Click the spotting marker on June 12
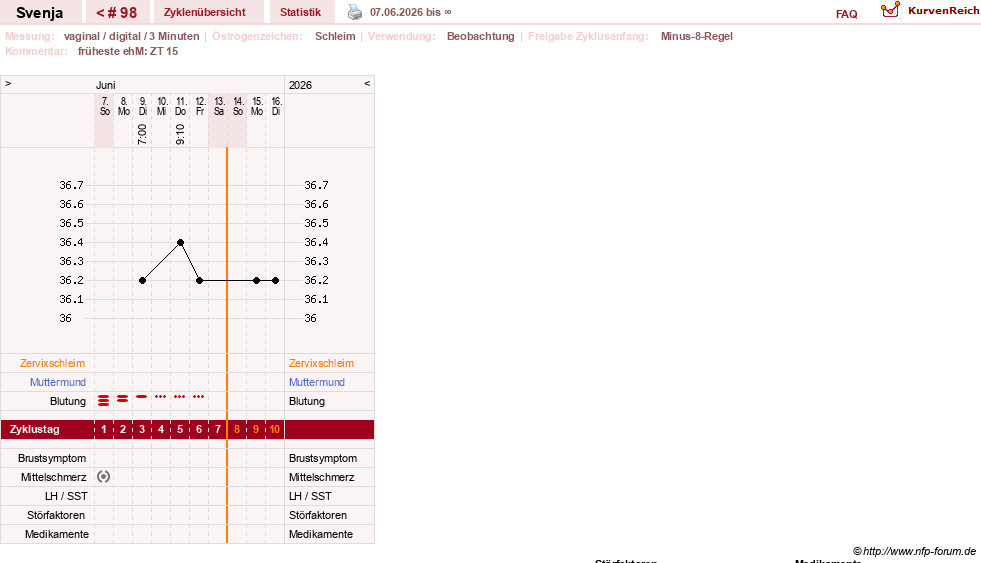 (199, 397)
